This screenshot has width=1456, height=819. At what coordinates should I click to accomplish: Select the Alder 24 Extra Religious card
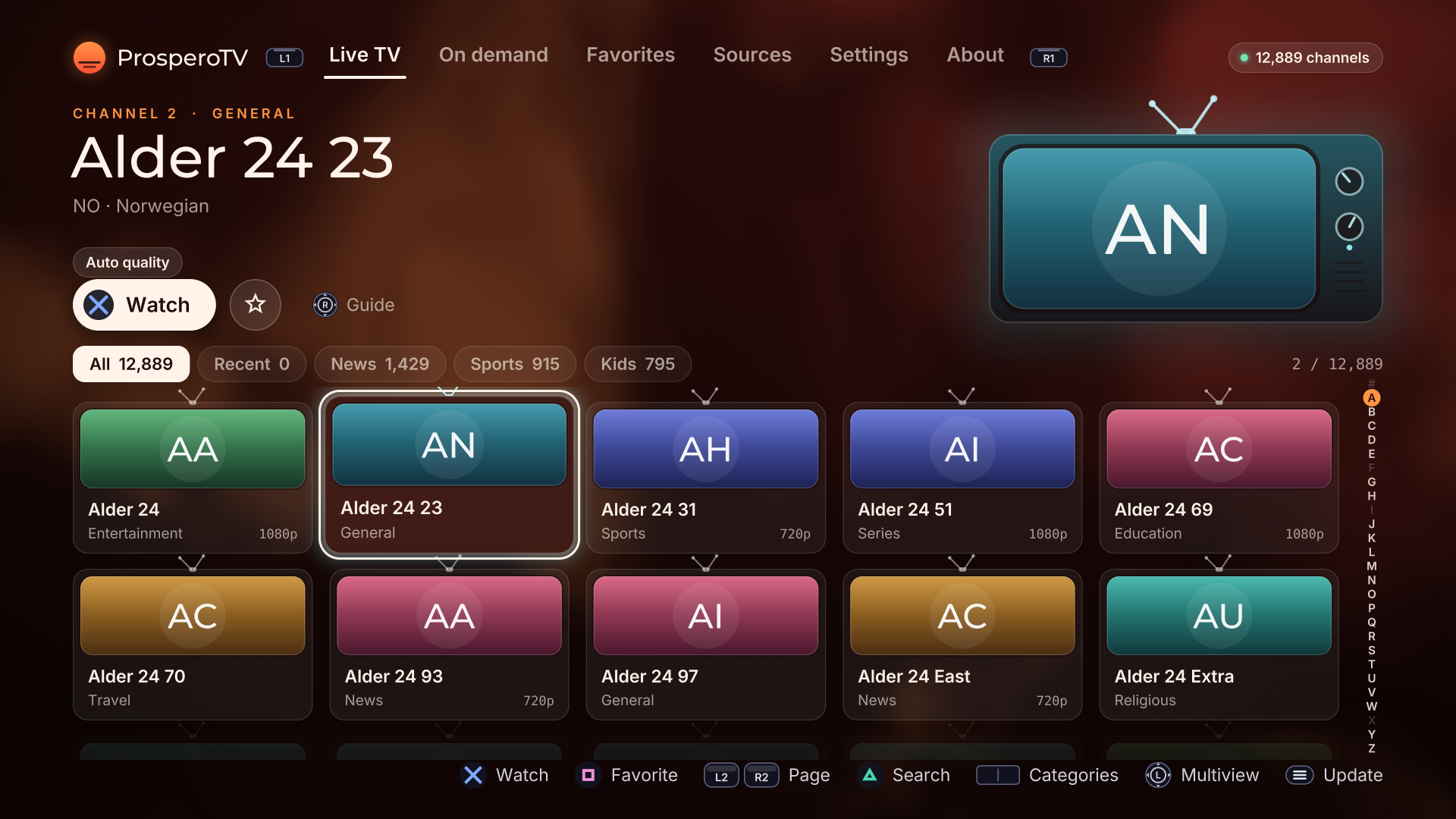1219,645
